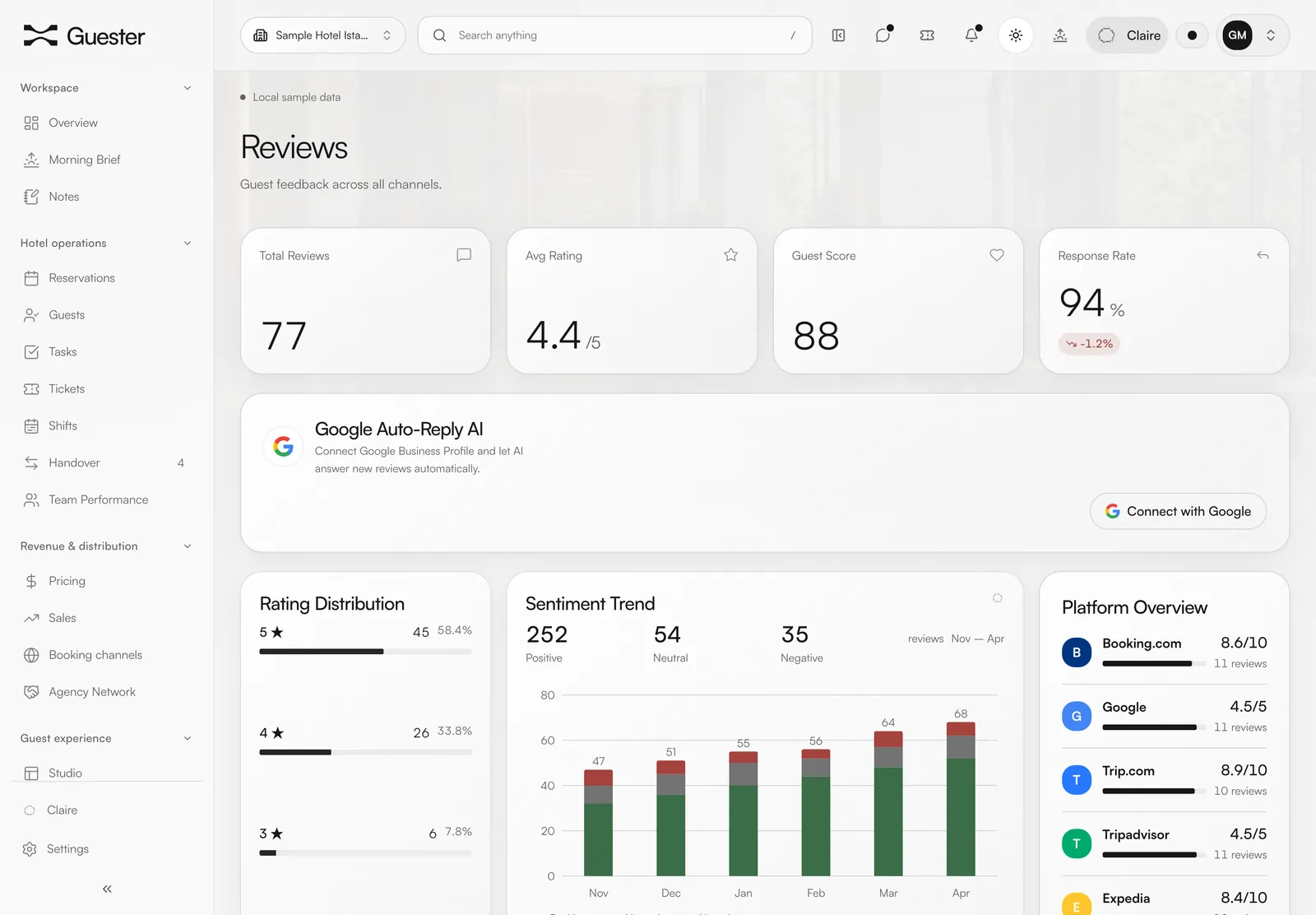Image resolution: width=1316 pixels, height=915 pixels.
Task: Open the notifications bell
Action: coord(971,35)
